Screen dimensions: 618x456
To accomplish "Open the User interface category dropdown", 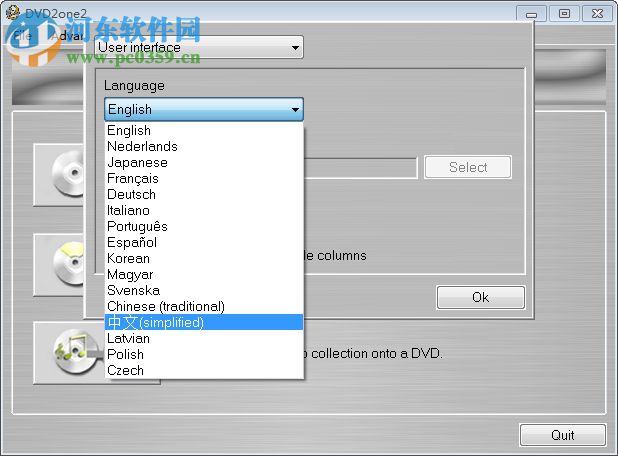I will click(199, 47).
